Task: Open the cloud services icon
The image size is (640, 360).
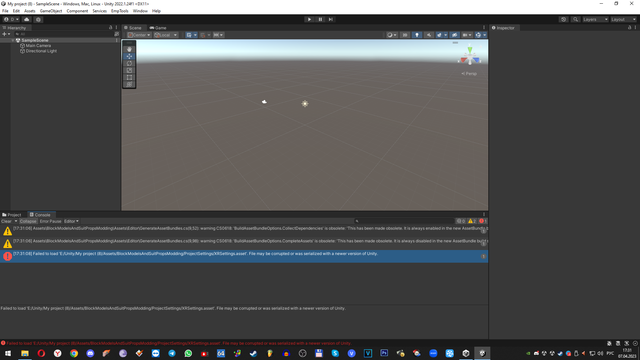Action: coord(27,19)
